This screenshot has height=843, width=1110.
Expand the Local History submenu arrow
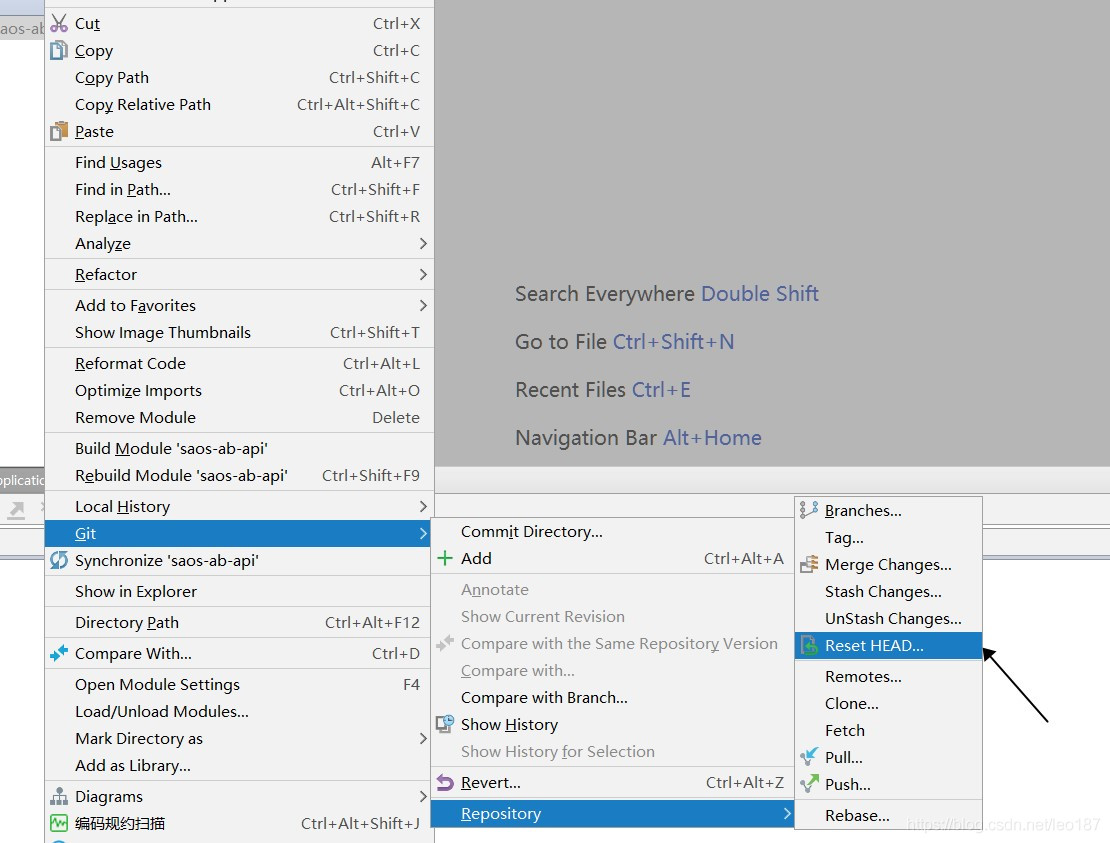423,507
